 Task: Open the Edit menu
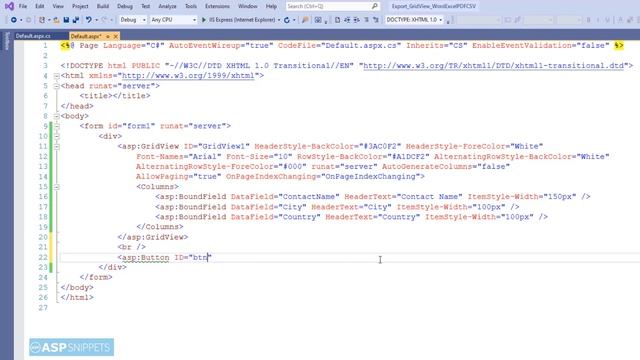coord(40,6)
